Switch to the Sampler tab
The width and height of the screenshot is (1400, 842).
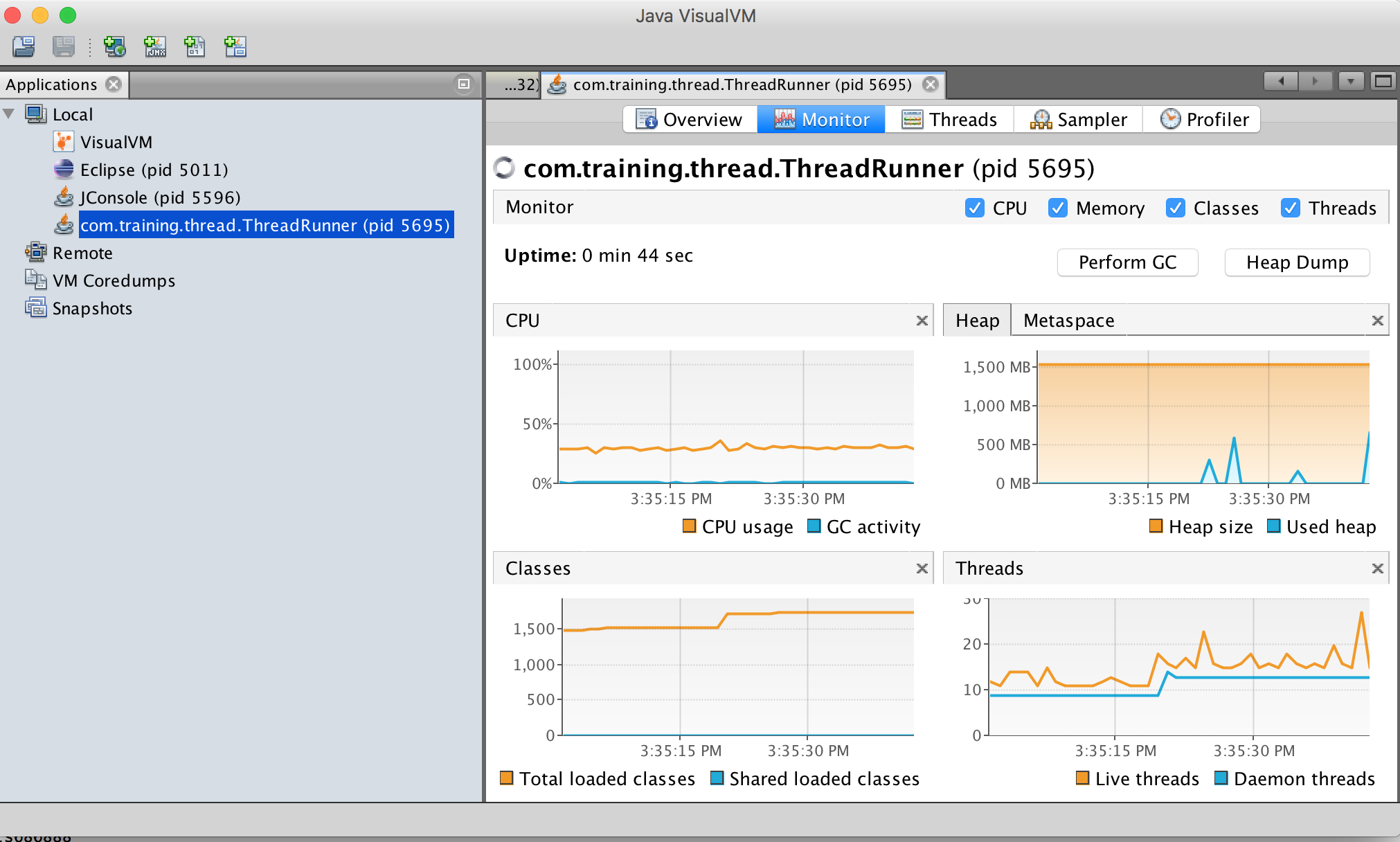[1078, 119]
